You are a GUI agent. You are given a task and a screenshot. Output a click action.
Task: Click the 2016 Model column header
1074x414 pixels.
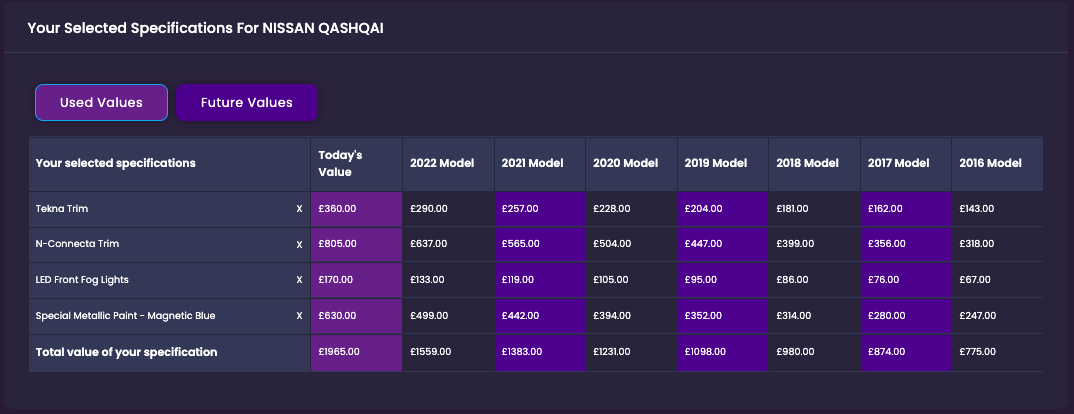[x=990, y=163]
